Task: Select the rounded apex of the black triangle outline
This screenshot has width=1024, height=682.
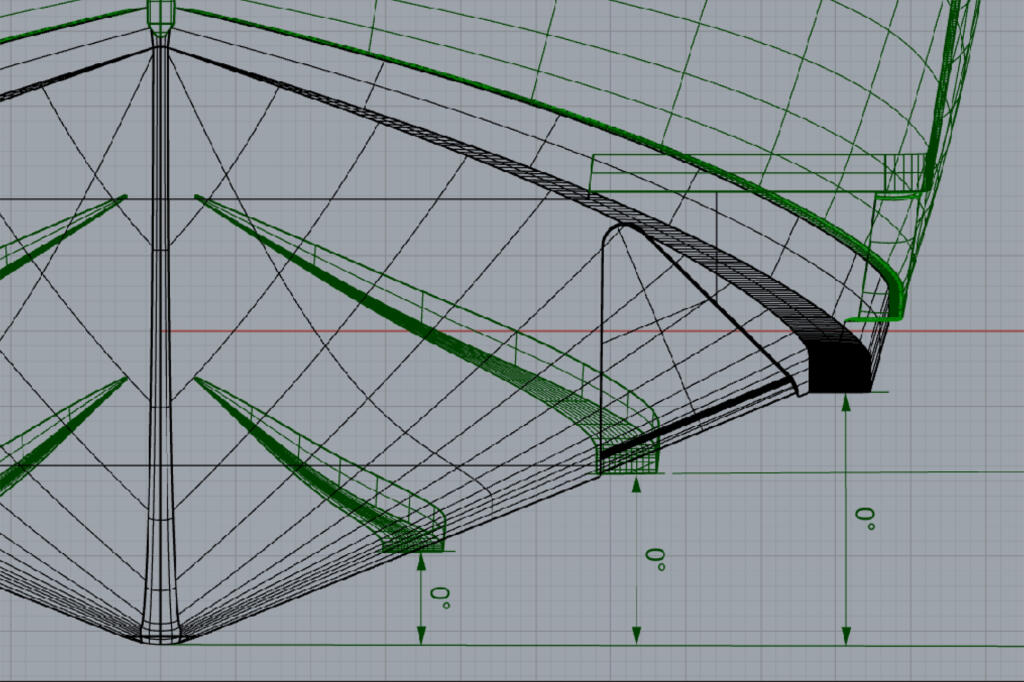Action: [625, 228]
